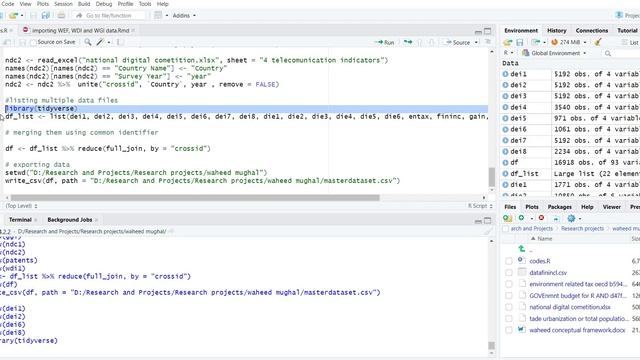Click the List view toggle in Environment
This screenshot has height=360, width=640.
pyautogui.click(x=630, y=42)
